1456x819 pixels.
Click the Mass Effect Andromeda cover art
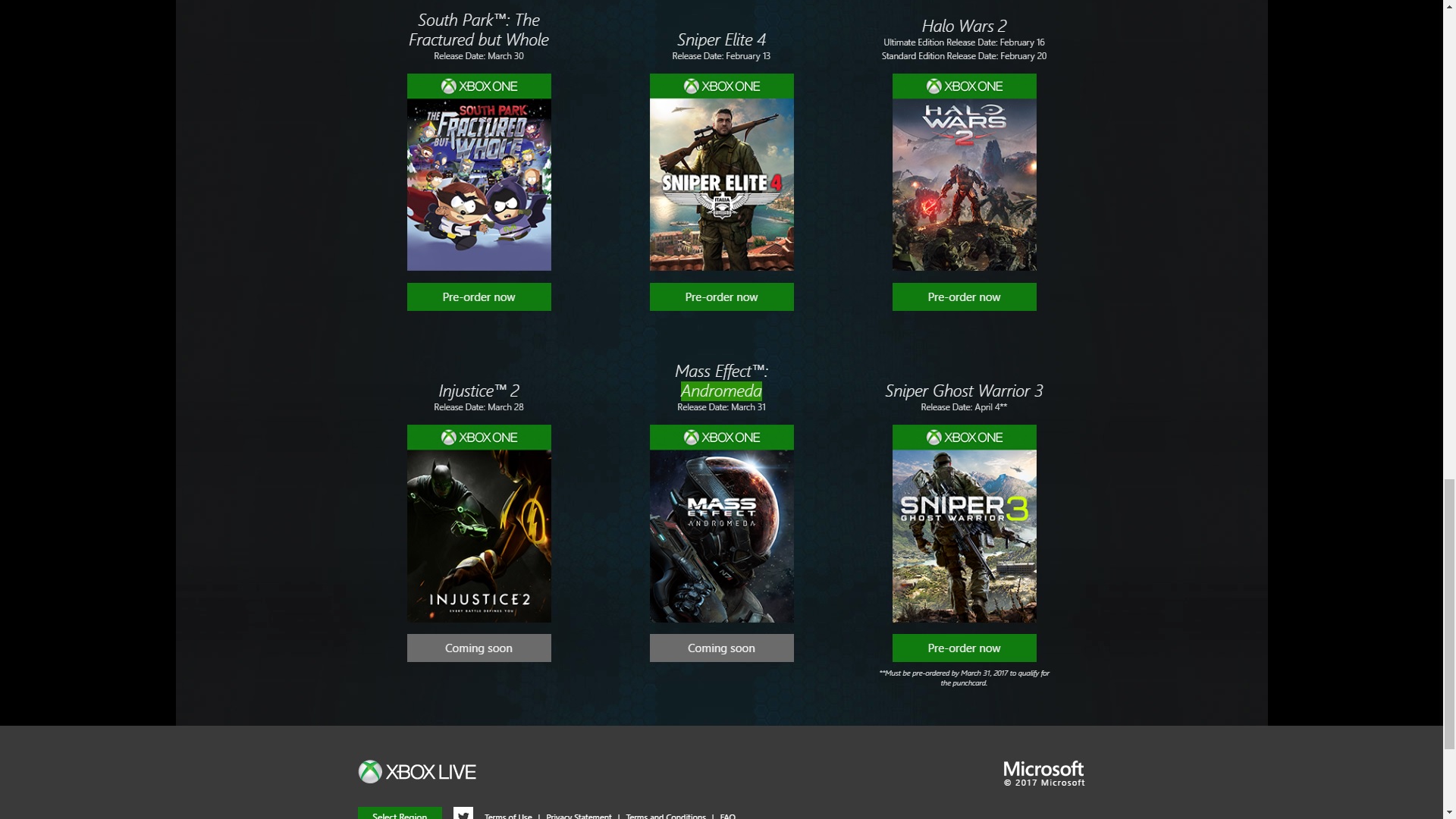(722, 536)
